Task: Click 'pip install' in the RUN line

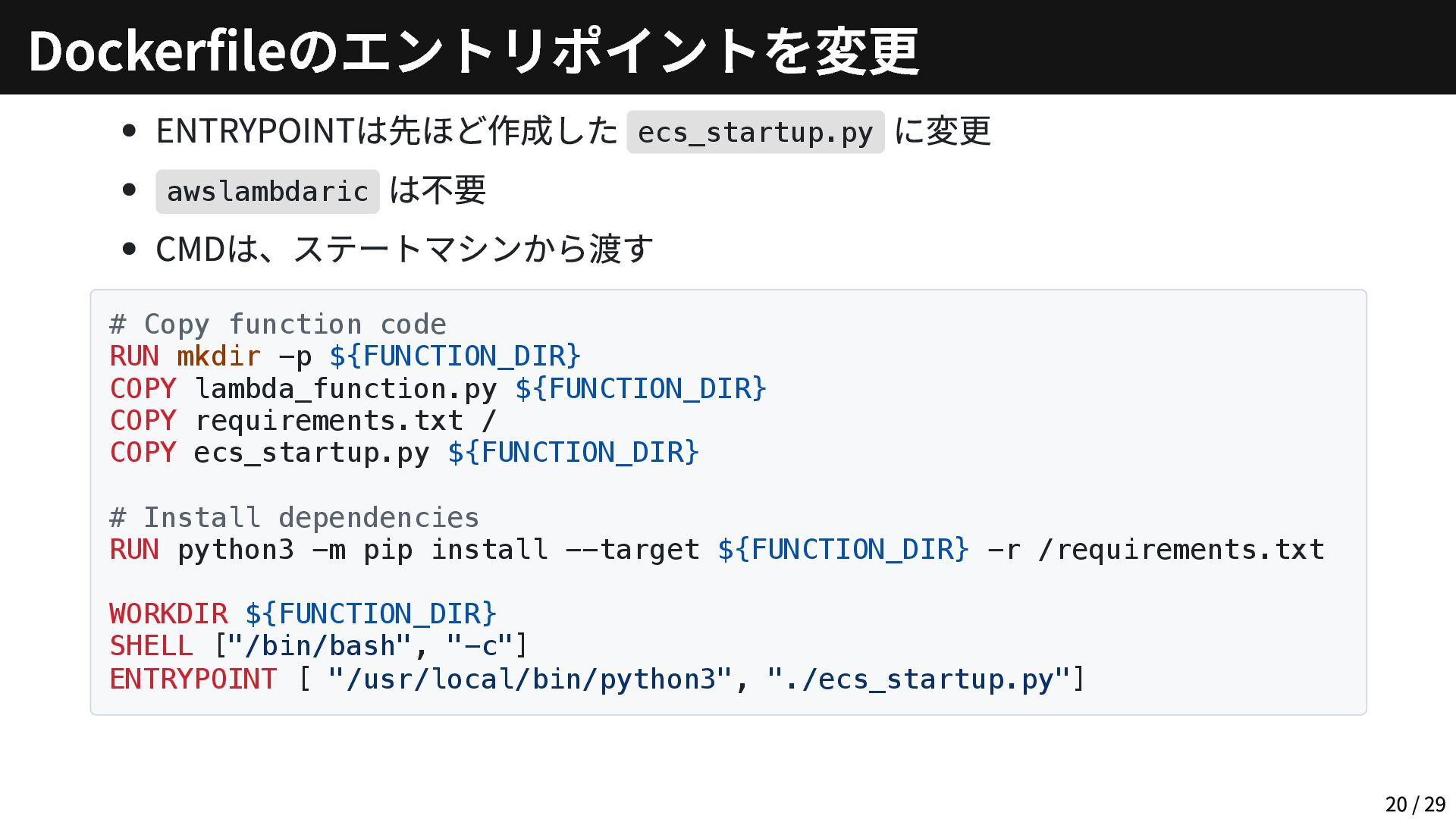Action: click(x=455, y=549)
